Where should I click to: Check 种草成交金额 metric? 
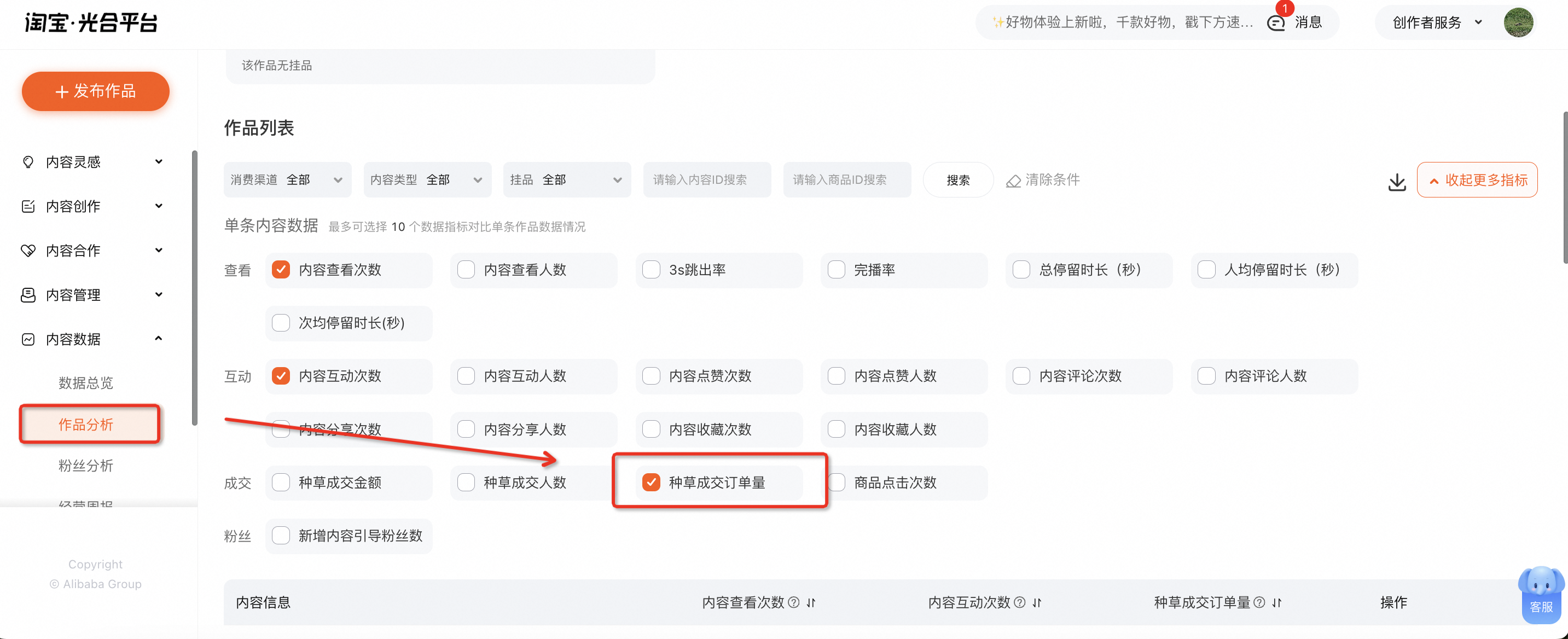coord(281,483)
